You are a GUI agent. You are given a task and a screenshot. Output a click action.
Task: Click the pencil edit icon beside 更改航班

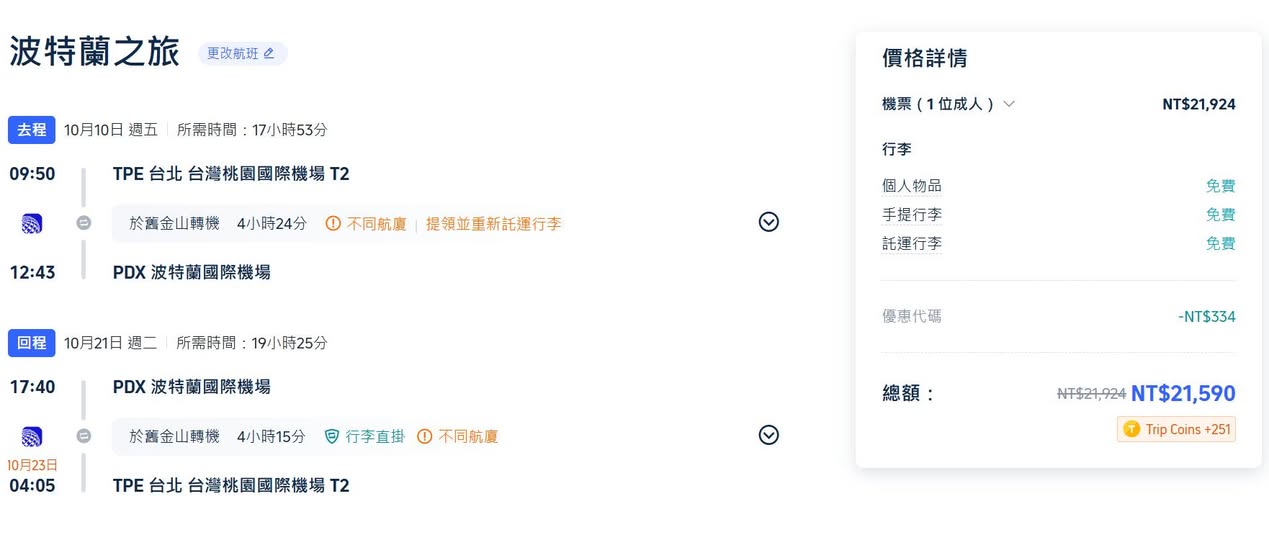pos(268,54)
